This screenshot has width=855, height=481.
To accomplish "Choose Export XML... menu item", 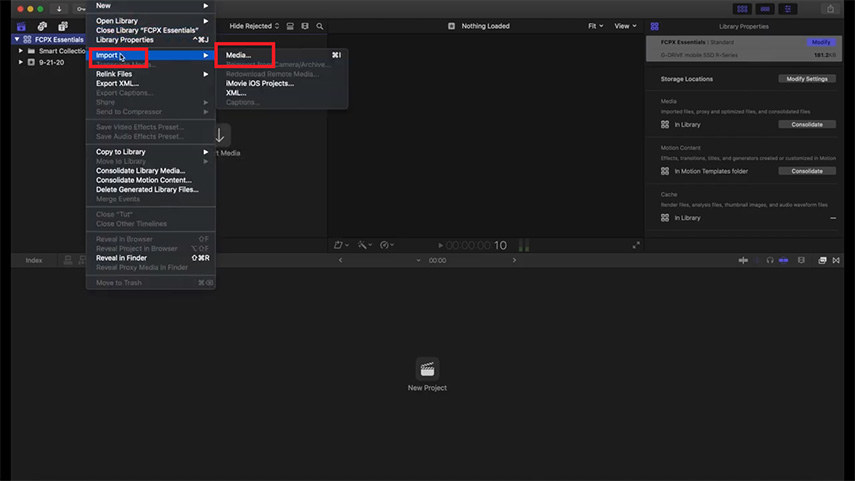I will [x=151, y=83].
